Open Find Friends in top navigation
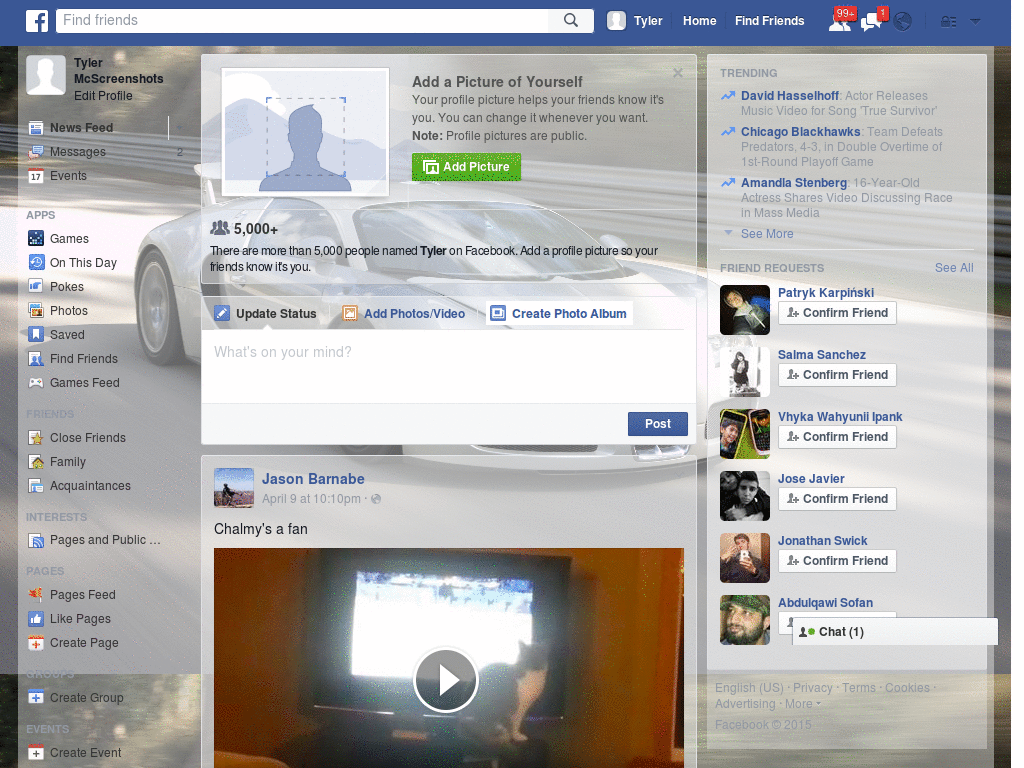This screenshot has height=768, width=1024. pyautogui.click(x=769, y=21)
